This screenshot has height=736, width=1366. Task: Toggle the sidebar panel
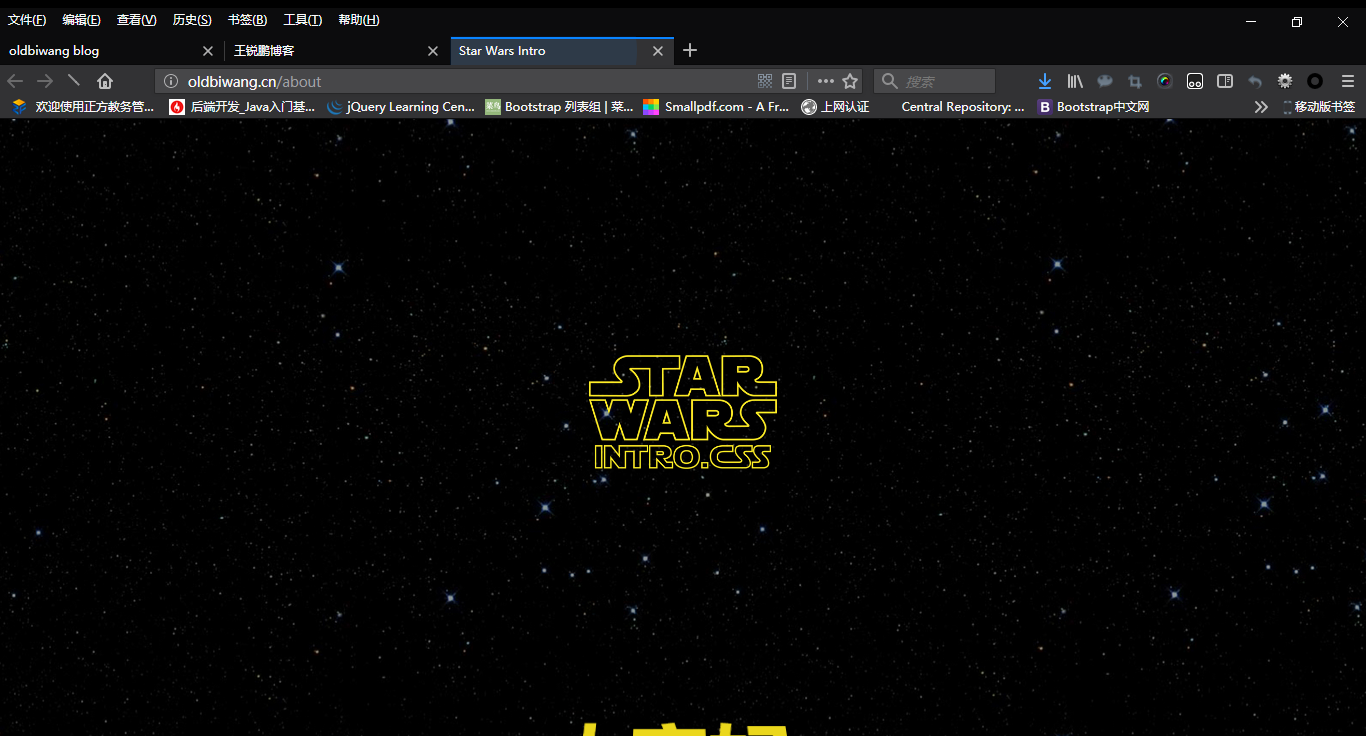pyautogui.click(x=1225, y=81)
